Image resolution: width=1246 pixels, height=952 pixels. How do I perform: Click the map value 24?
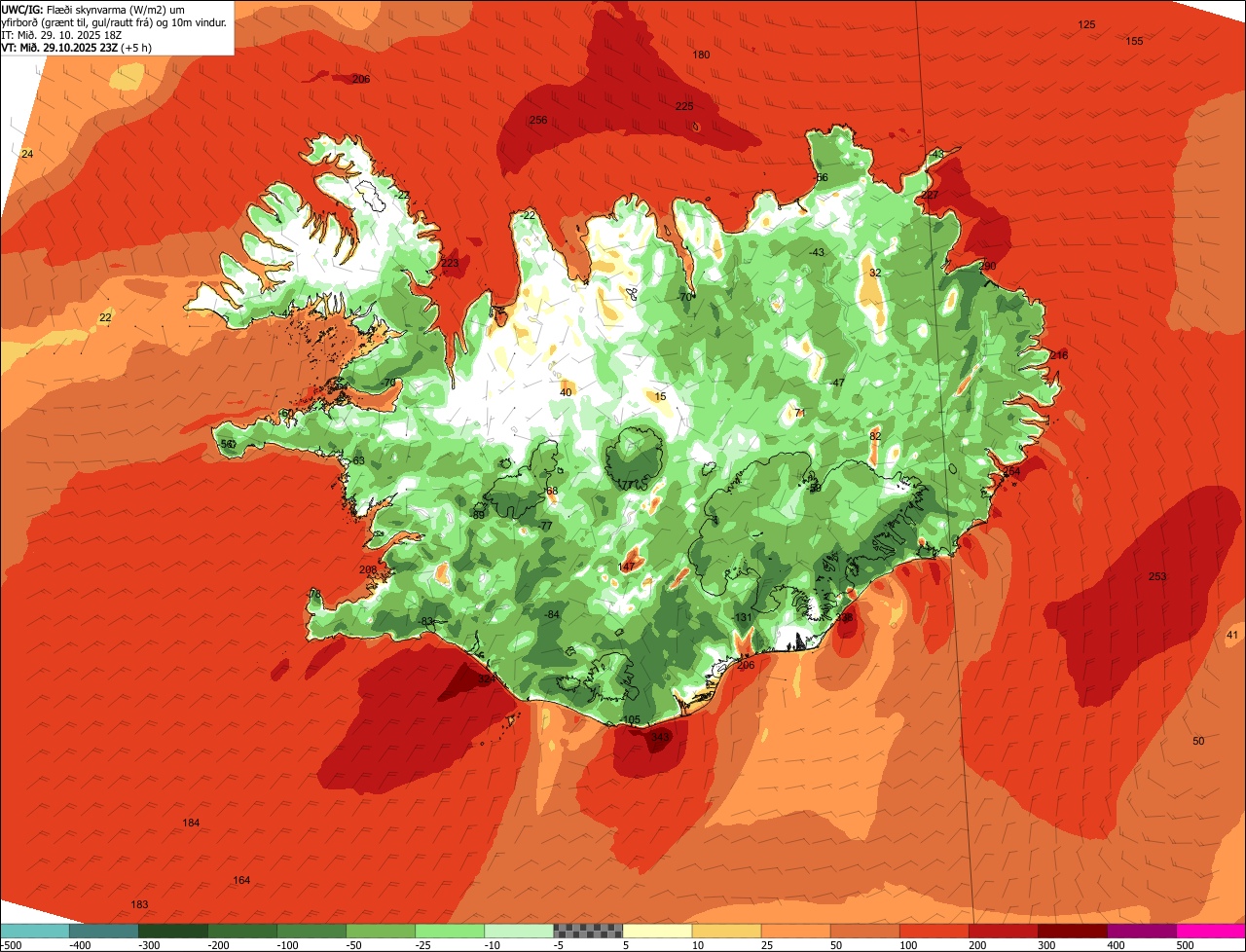click(x=27, y=155)
